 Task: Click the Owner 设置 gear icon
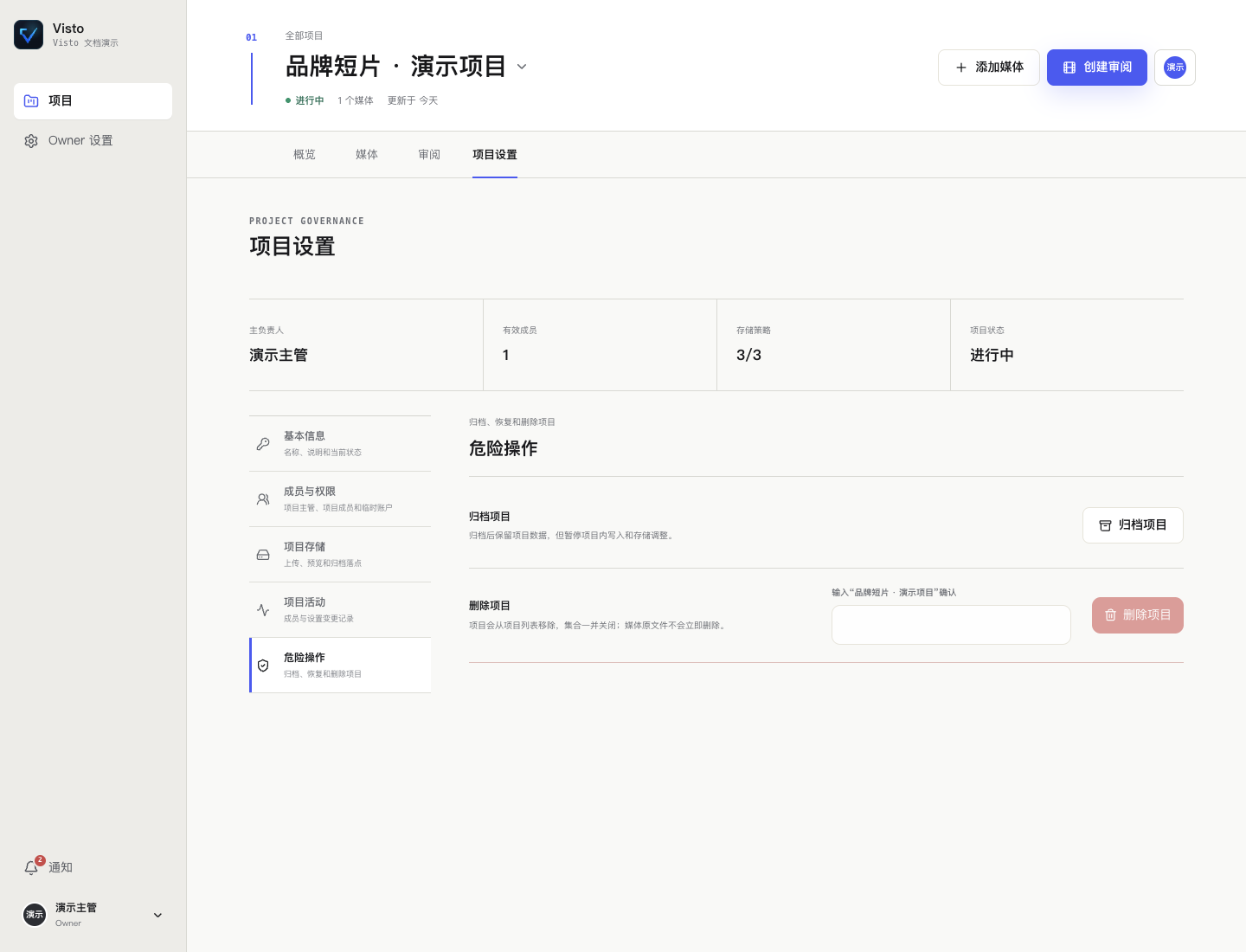click(31, 141)
